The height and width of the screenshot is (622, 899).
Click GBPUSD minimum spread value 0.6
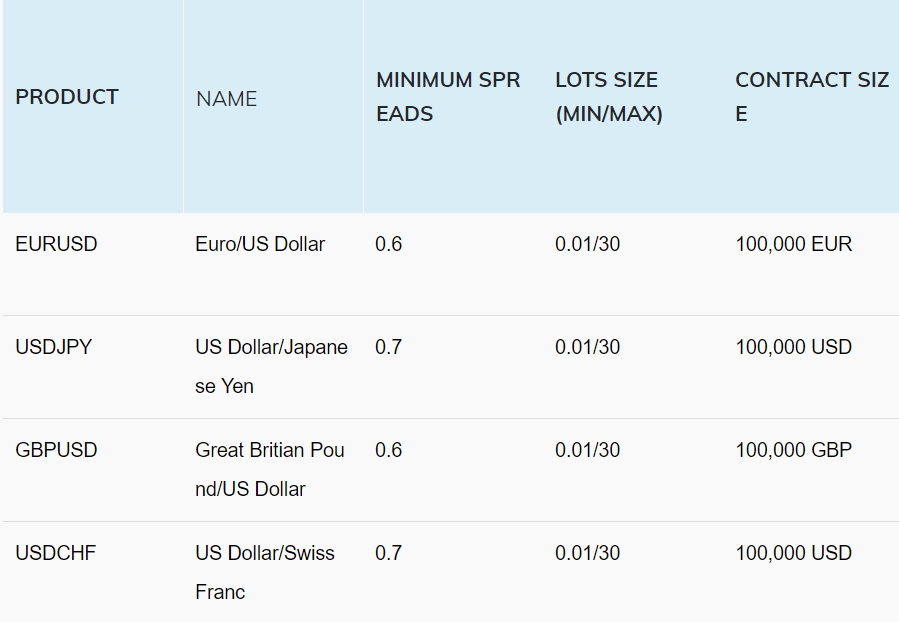pos(388,451)
